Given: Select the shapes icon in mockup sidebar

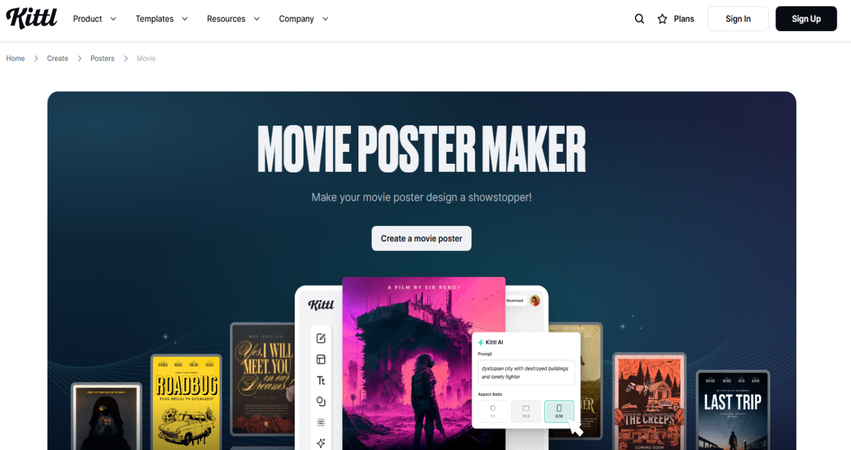Looking at the screenshot, I should [x=321, y=401].
